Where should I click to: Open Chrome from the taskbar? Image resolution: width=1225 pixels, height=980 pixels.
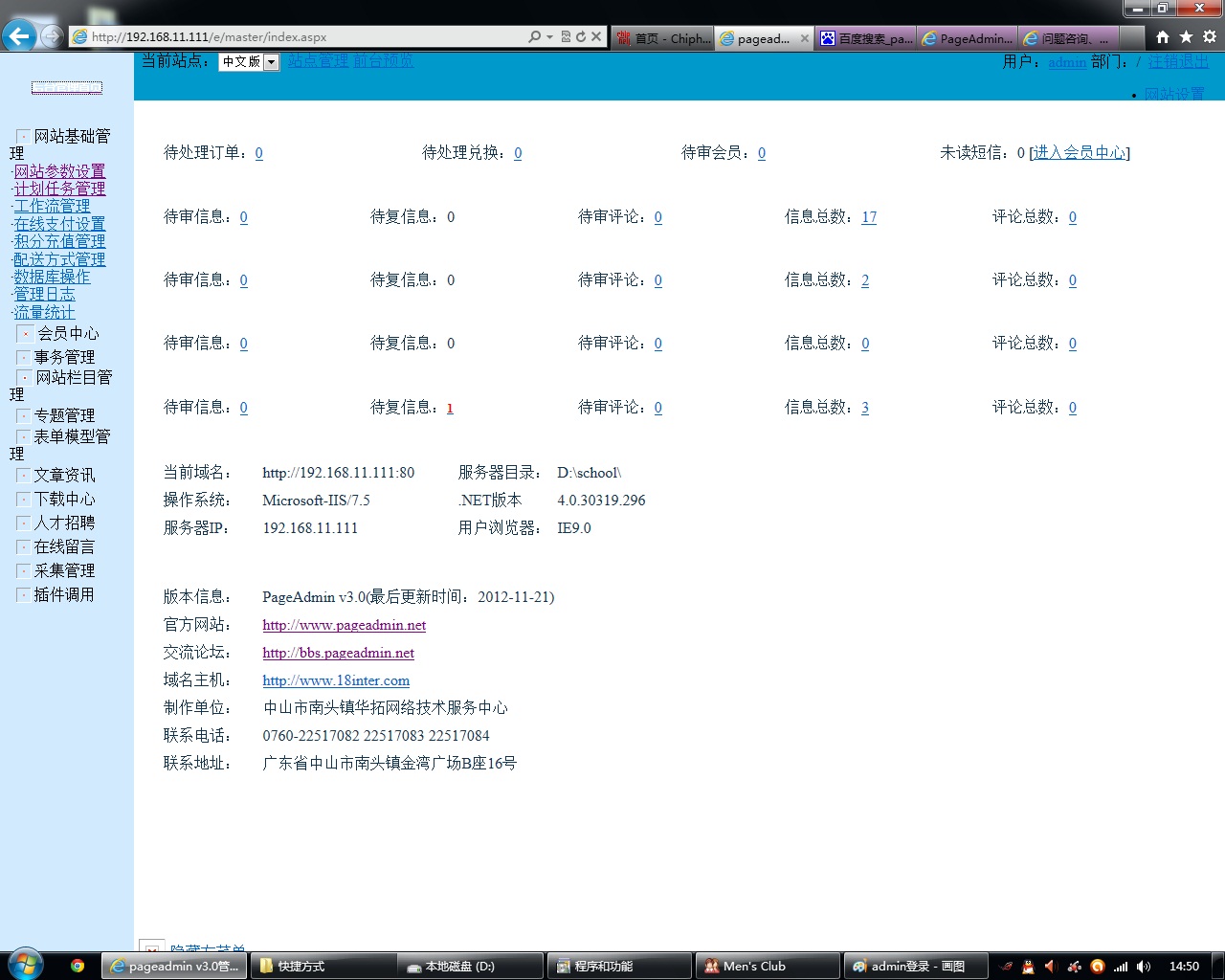click(x=78, y=966)
